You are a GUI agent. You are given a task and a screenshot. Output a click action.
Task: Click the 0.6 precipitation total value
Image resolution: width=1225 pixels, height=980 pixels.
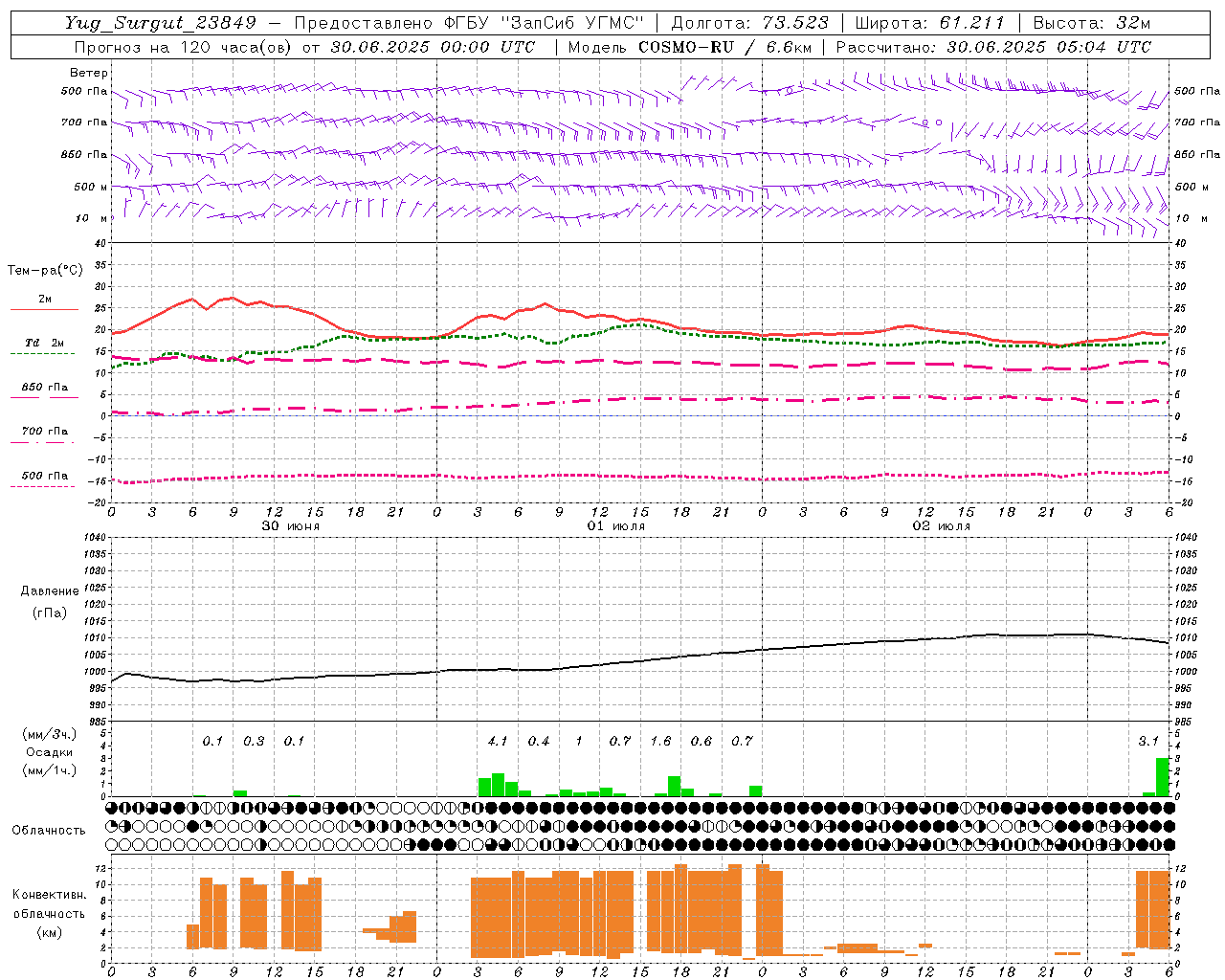[x=702, y=741]
